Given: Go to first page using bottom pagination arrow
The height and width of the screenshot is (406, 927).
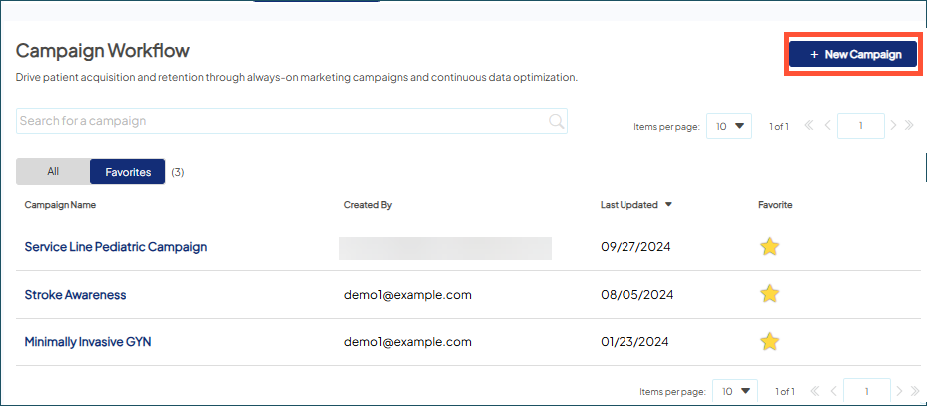Looking at the screenshot, I should (x=815, y=391).
